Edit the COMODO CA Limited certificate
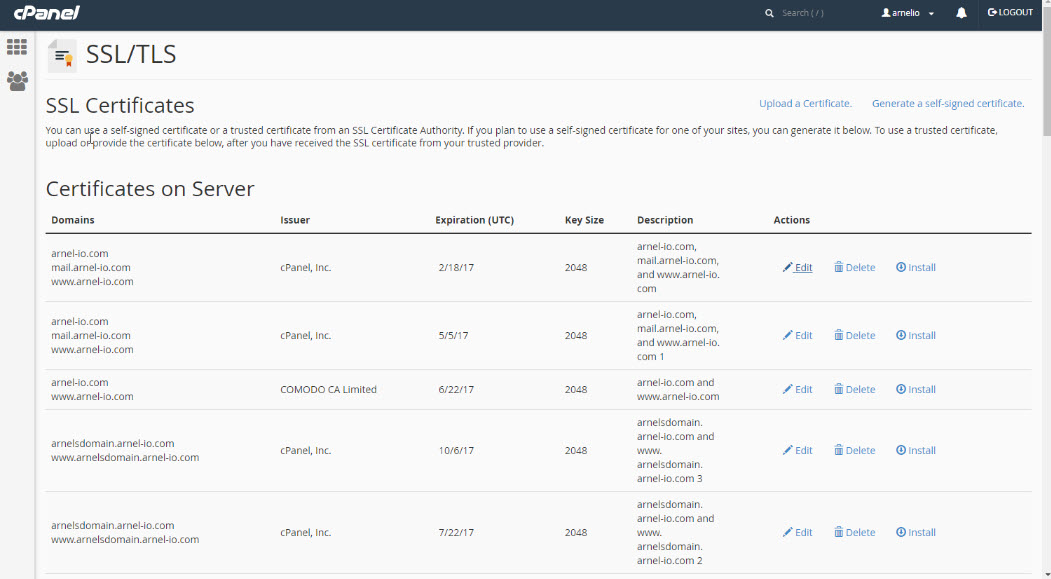The image size is (1051, 579). [x=797, y=390]
